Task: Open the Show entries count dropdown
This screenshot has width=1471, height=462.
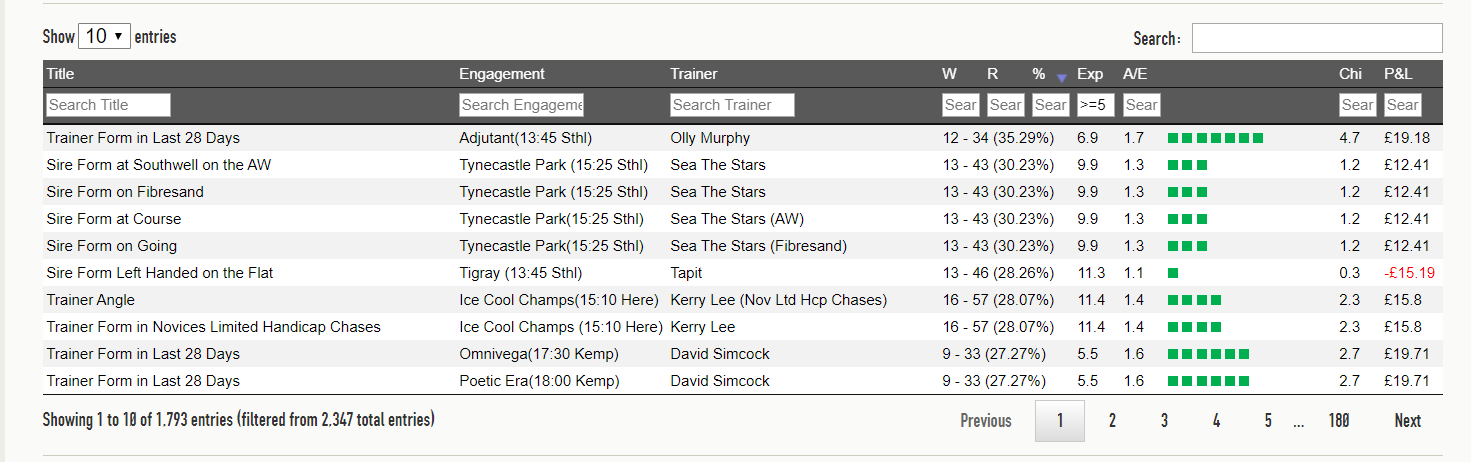Action: (104, 36)
